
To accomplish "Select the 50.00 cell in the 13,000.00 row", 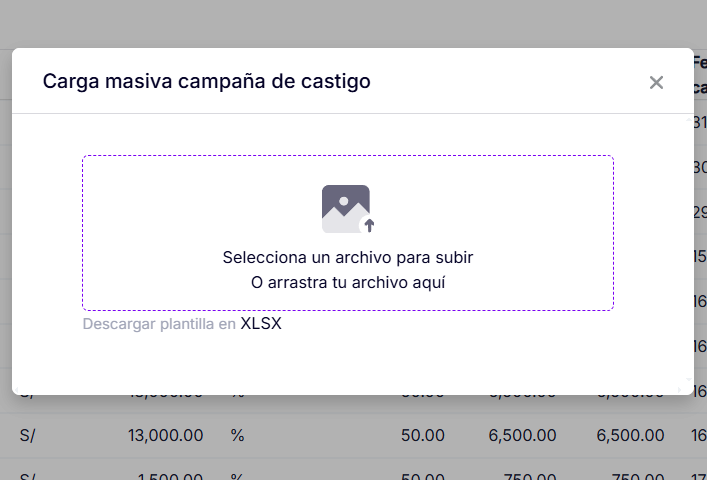I will pyautogui.click(x=422, y=435).
